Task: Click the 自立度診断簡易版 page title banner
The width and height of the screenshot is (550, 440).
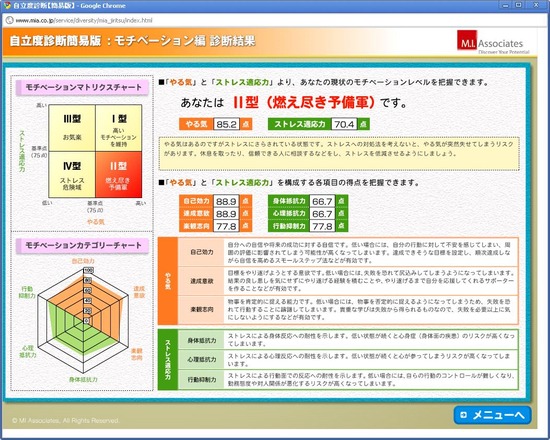Action: [132, 41]
